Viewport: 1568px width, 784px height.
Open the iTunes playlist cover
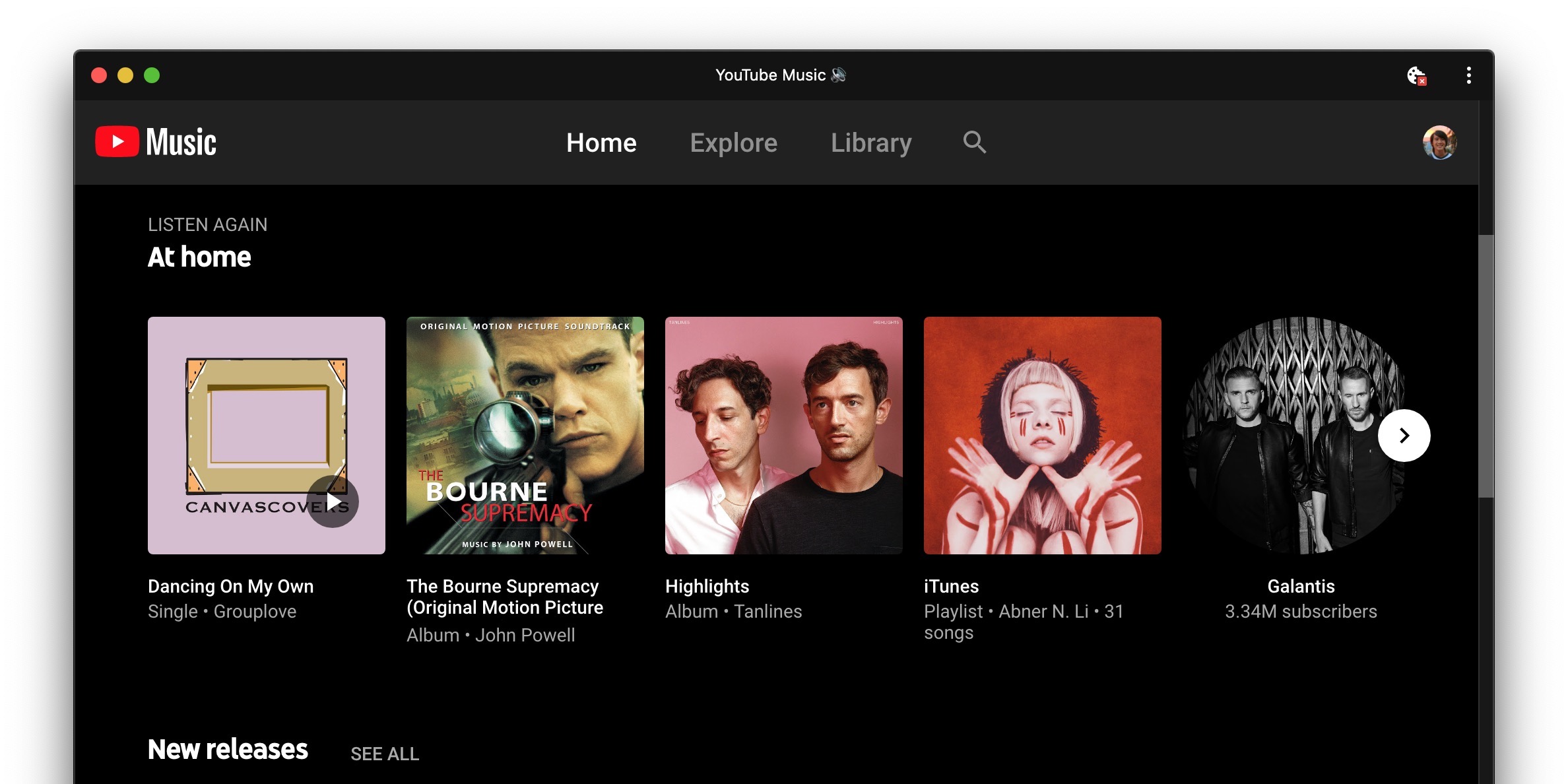(1042, 436)
